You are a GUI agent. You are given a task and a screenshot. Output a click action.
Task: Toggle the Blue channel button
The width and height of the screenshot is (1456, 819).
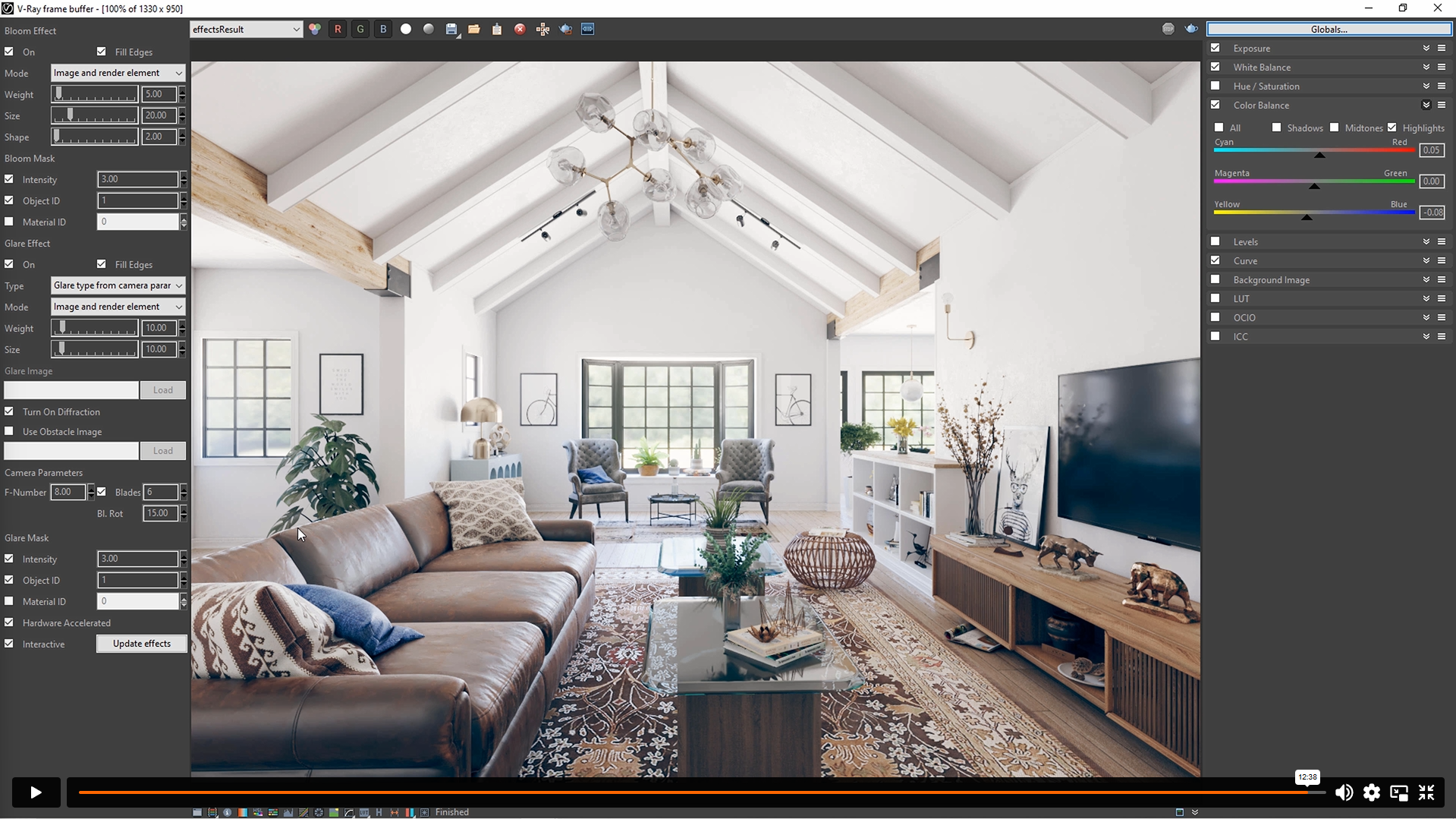(383, 29)
